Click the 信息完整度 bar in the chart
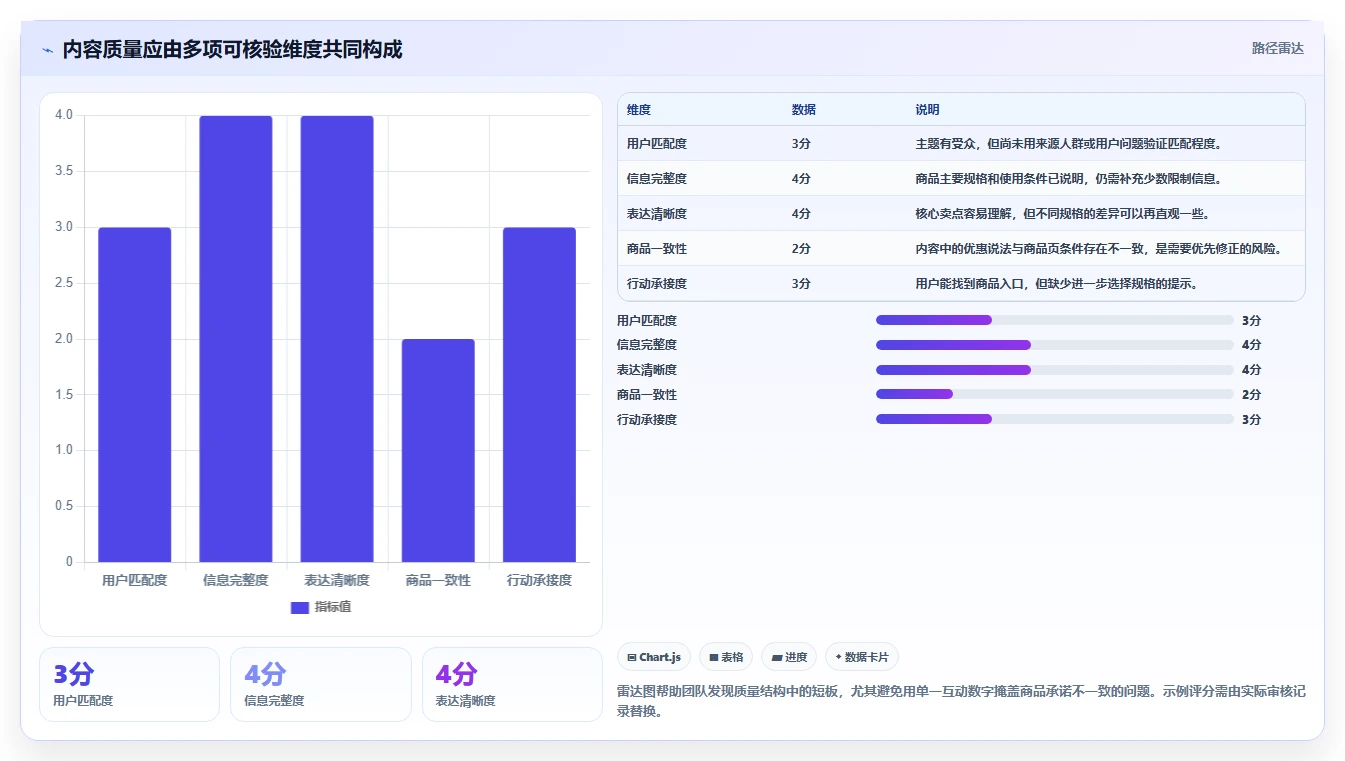 pos(236,339)
